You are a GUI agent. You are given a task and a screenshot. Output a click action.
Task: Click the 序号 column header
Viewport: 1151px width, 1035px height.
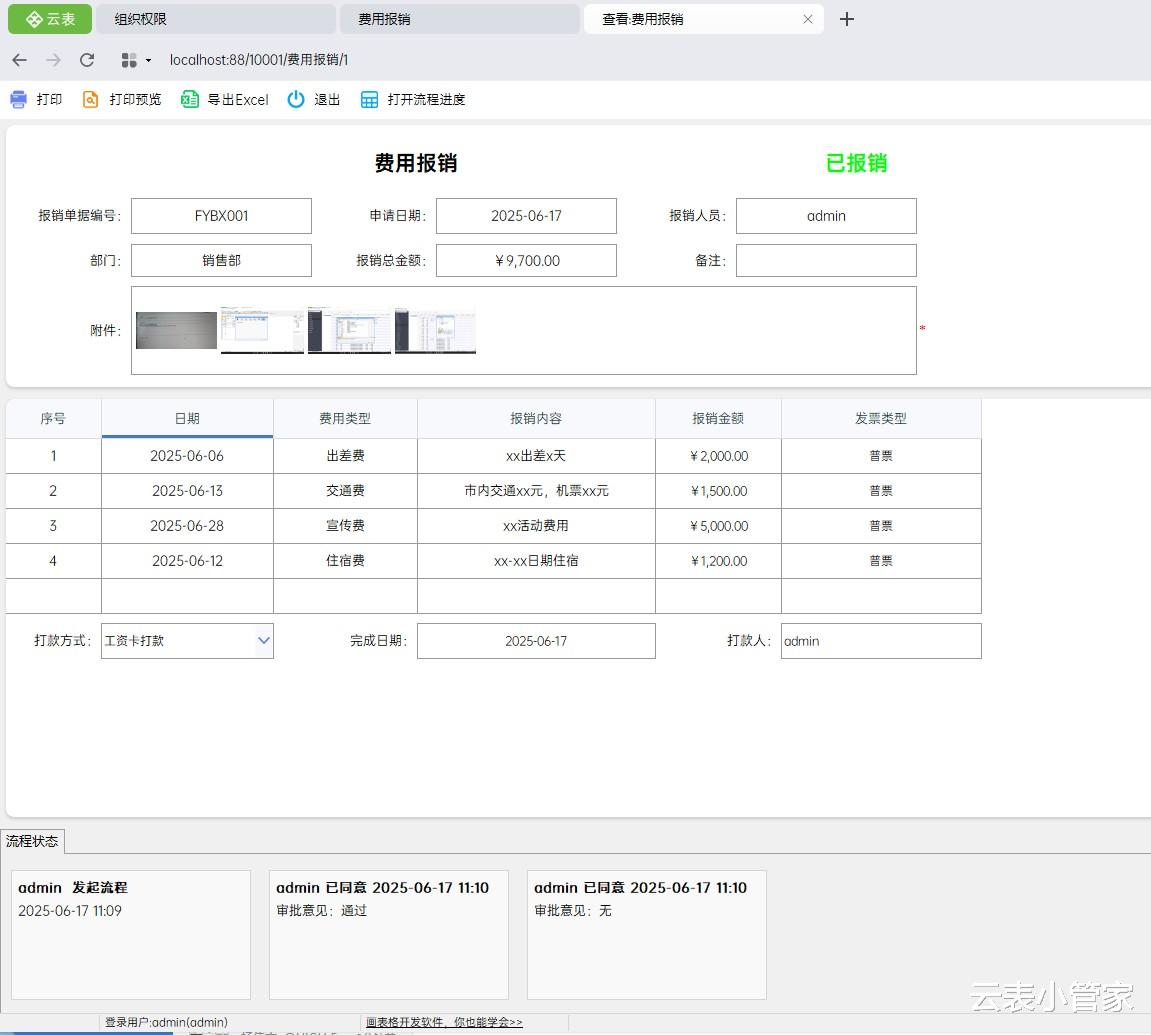point(53,418)
